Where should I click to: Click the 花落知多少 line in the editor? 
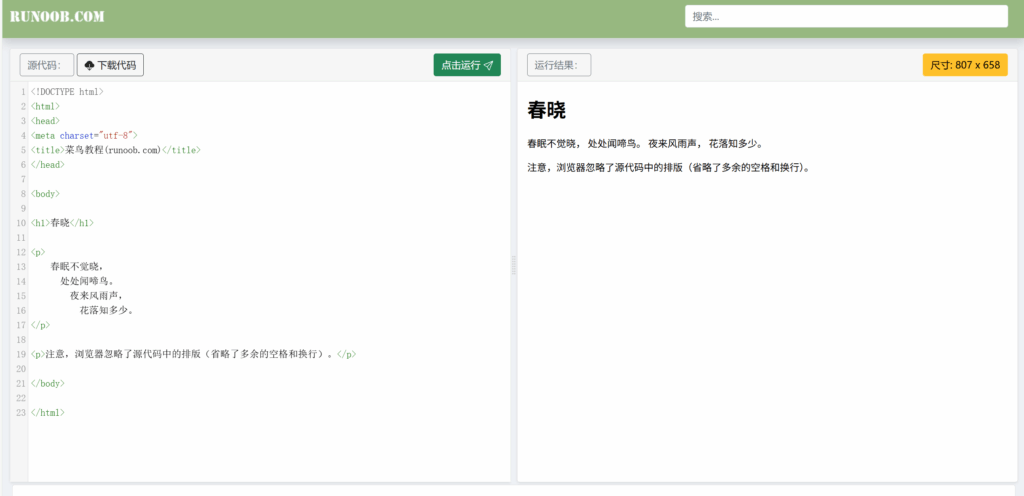coord(106,310)
